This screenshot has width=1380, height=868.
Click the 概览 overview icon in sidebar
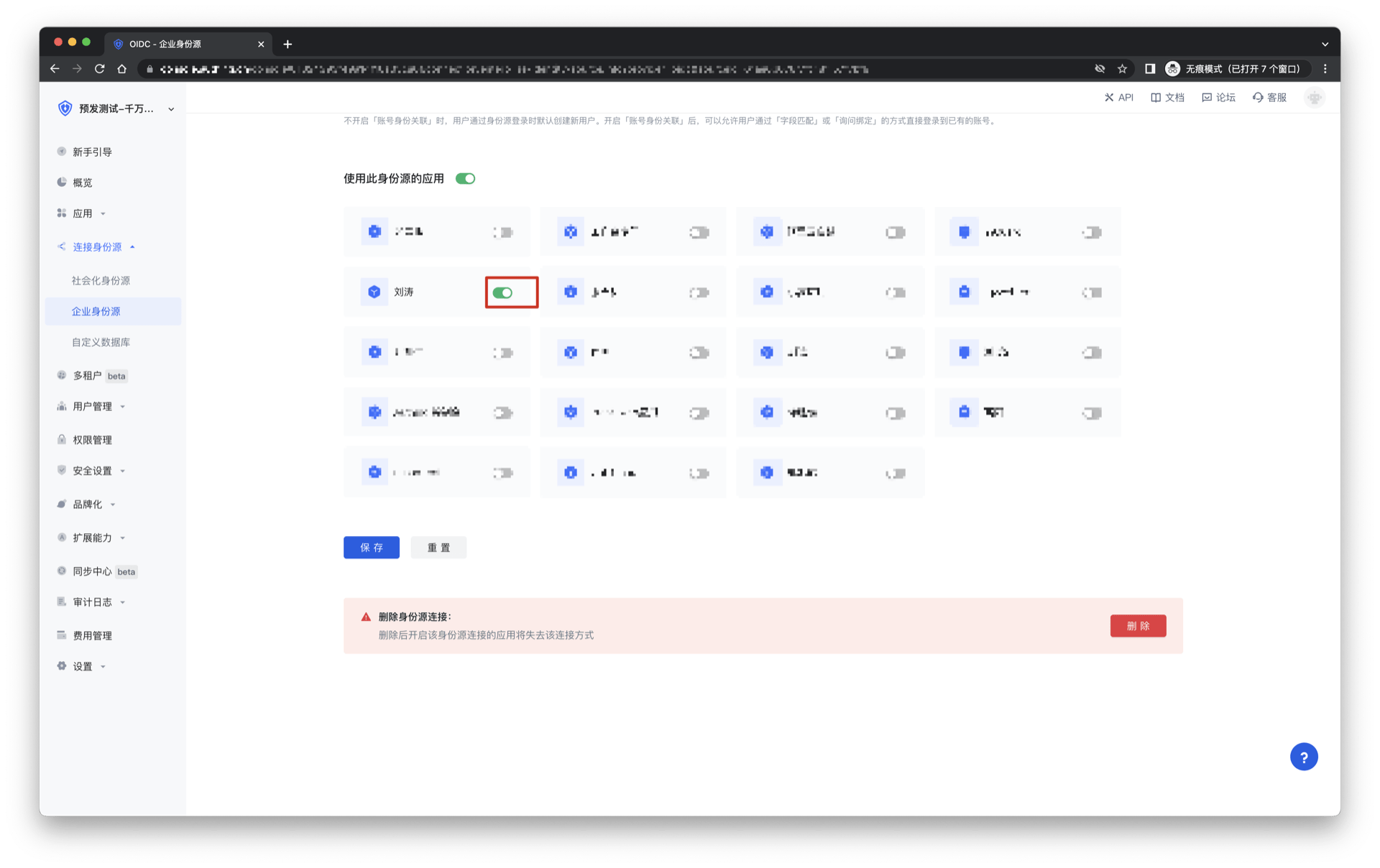(x=61, y=182)
